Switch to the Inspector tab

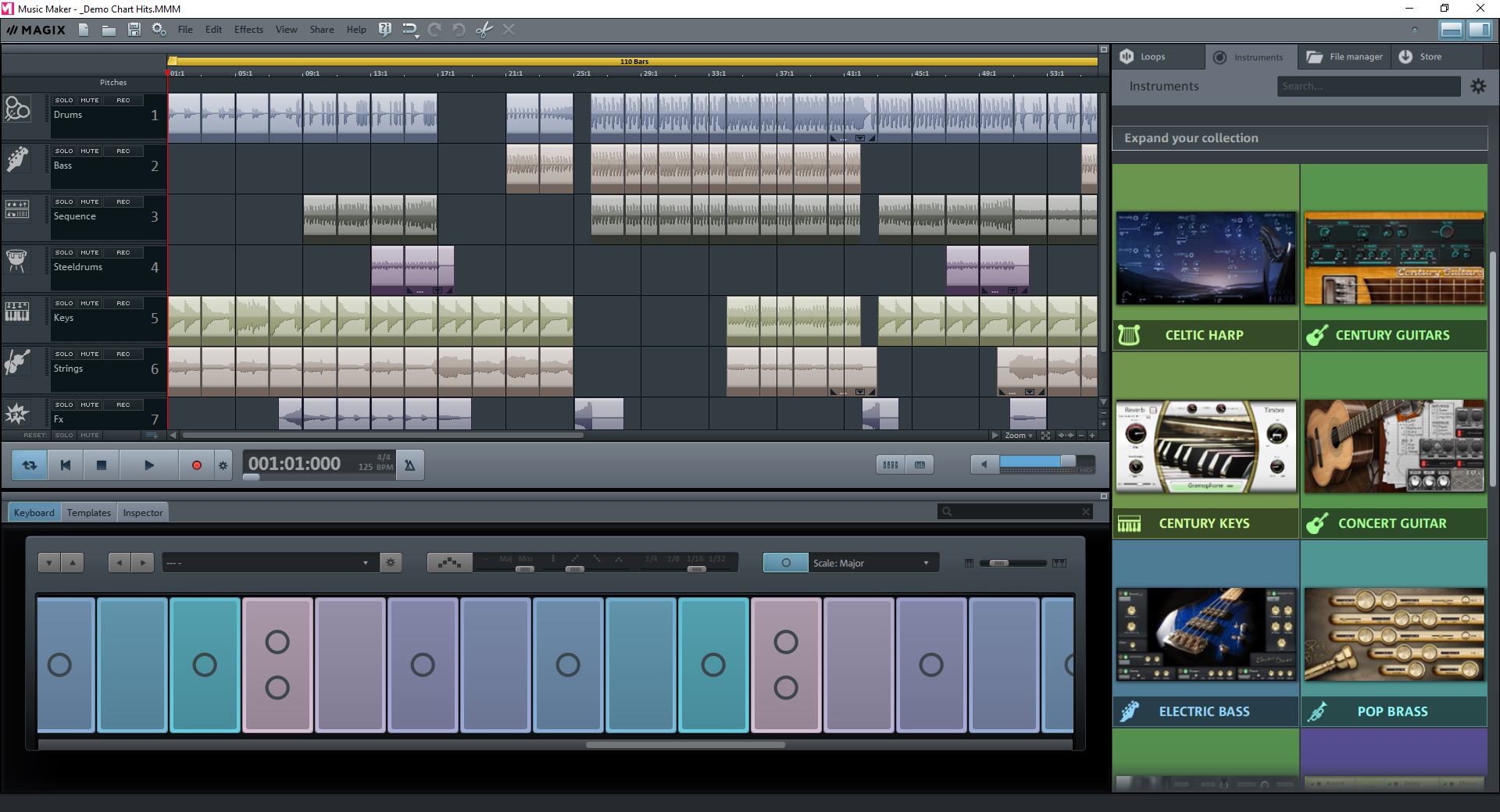[x=142, y=512]
